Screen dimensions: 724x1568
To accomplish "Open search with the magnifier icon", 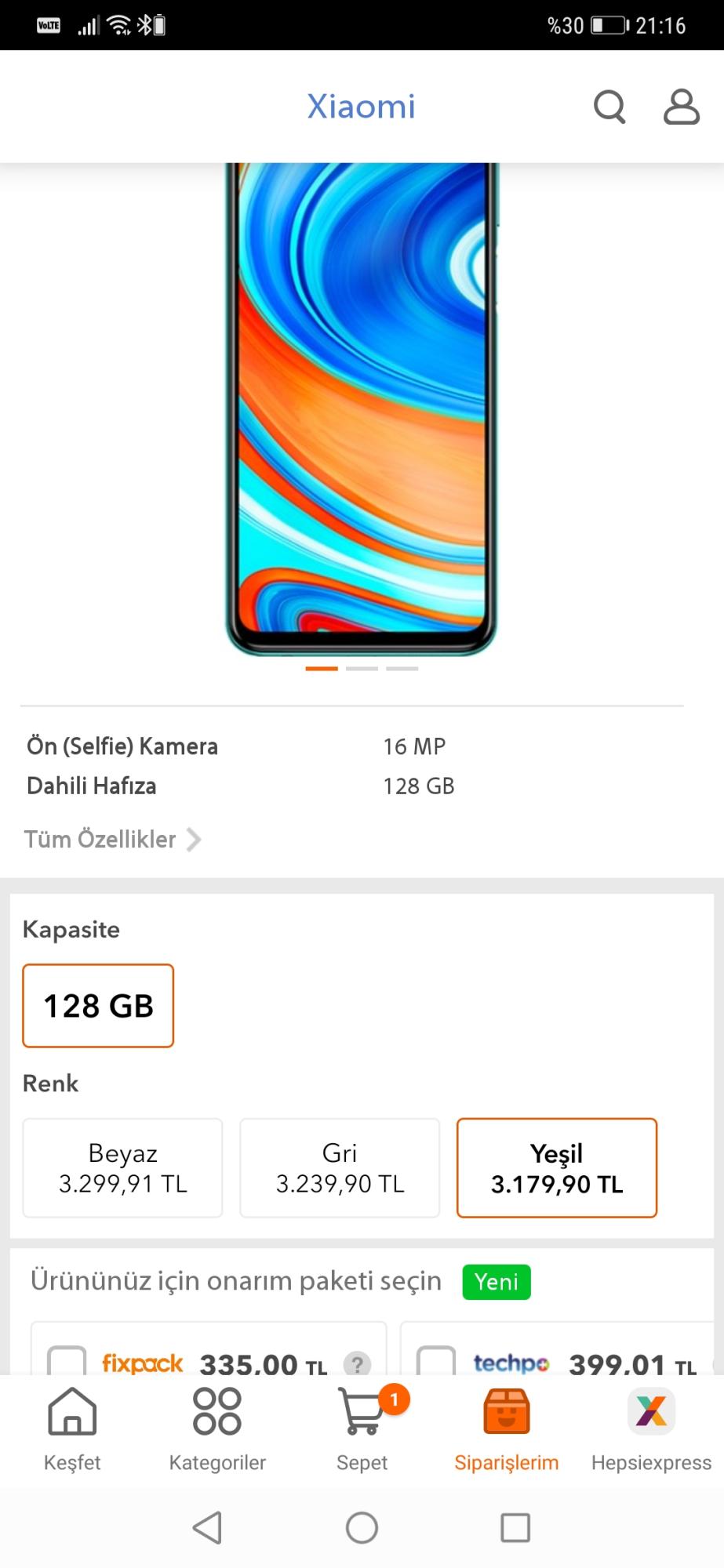I will coord(609,107).
